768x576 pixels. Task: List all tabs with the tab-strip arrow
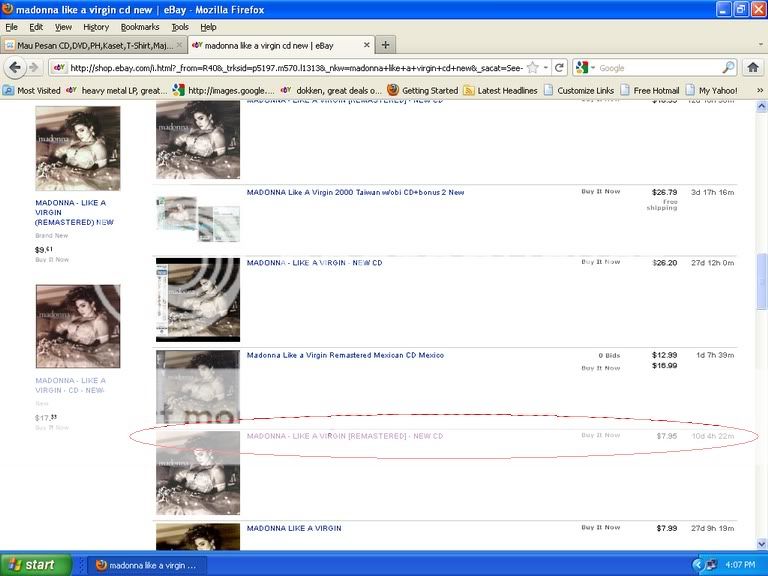click(761, 45)
